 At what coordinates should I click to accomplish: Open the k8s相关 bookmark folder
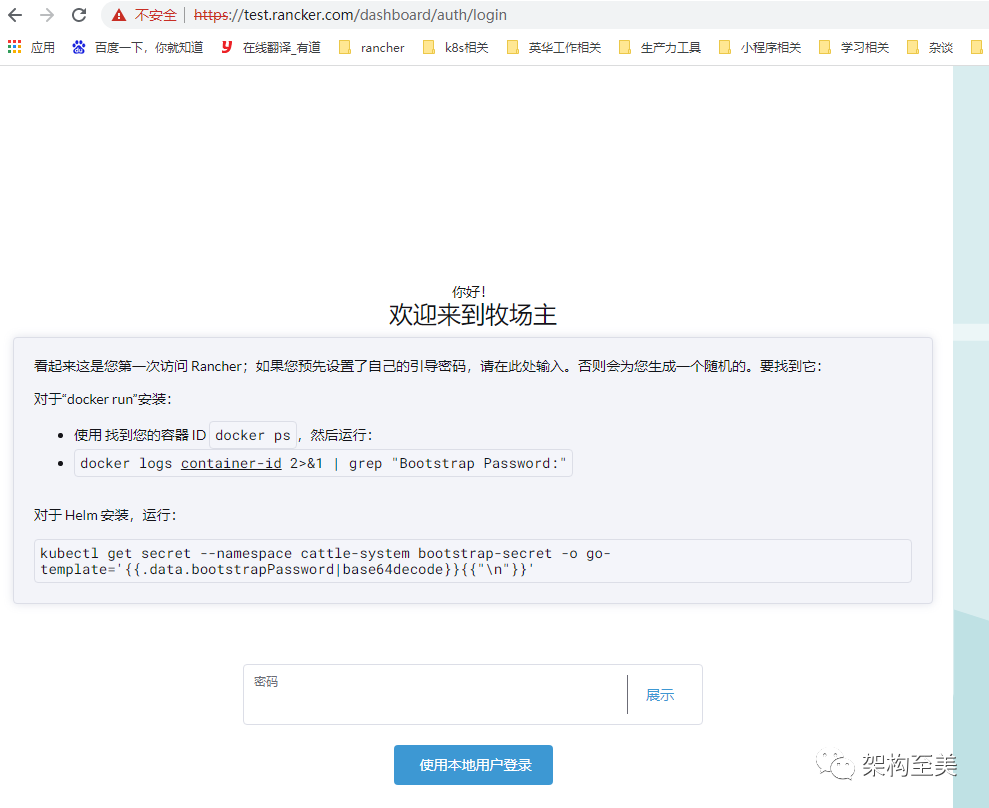pos(455,47)
